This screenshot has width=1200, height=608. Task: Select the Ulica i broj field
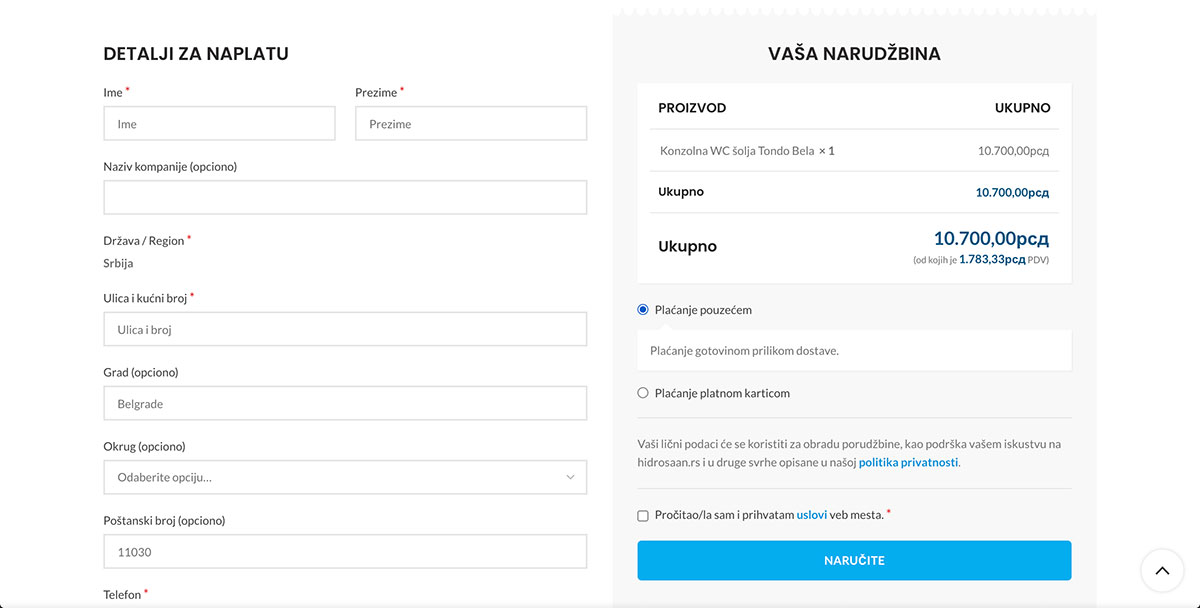tap(345, 330)
